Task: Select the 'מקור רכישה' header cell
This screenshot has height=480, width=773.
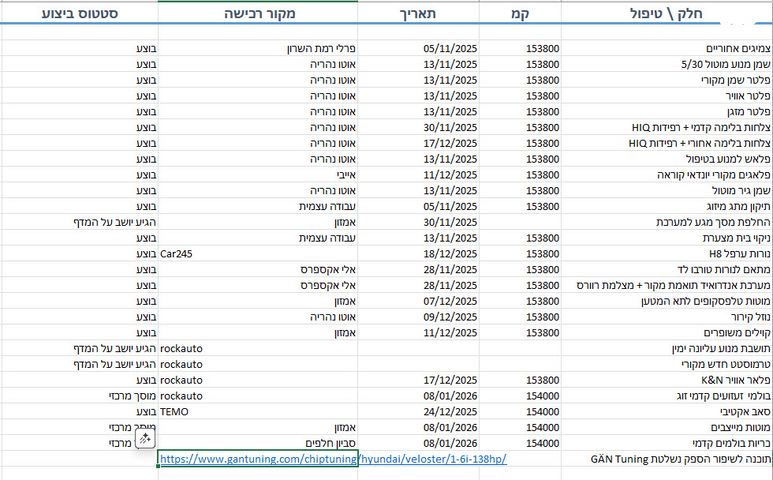Action: click(x=258, y=14)
